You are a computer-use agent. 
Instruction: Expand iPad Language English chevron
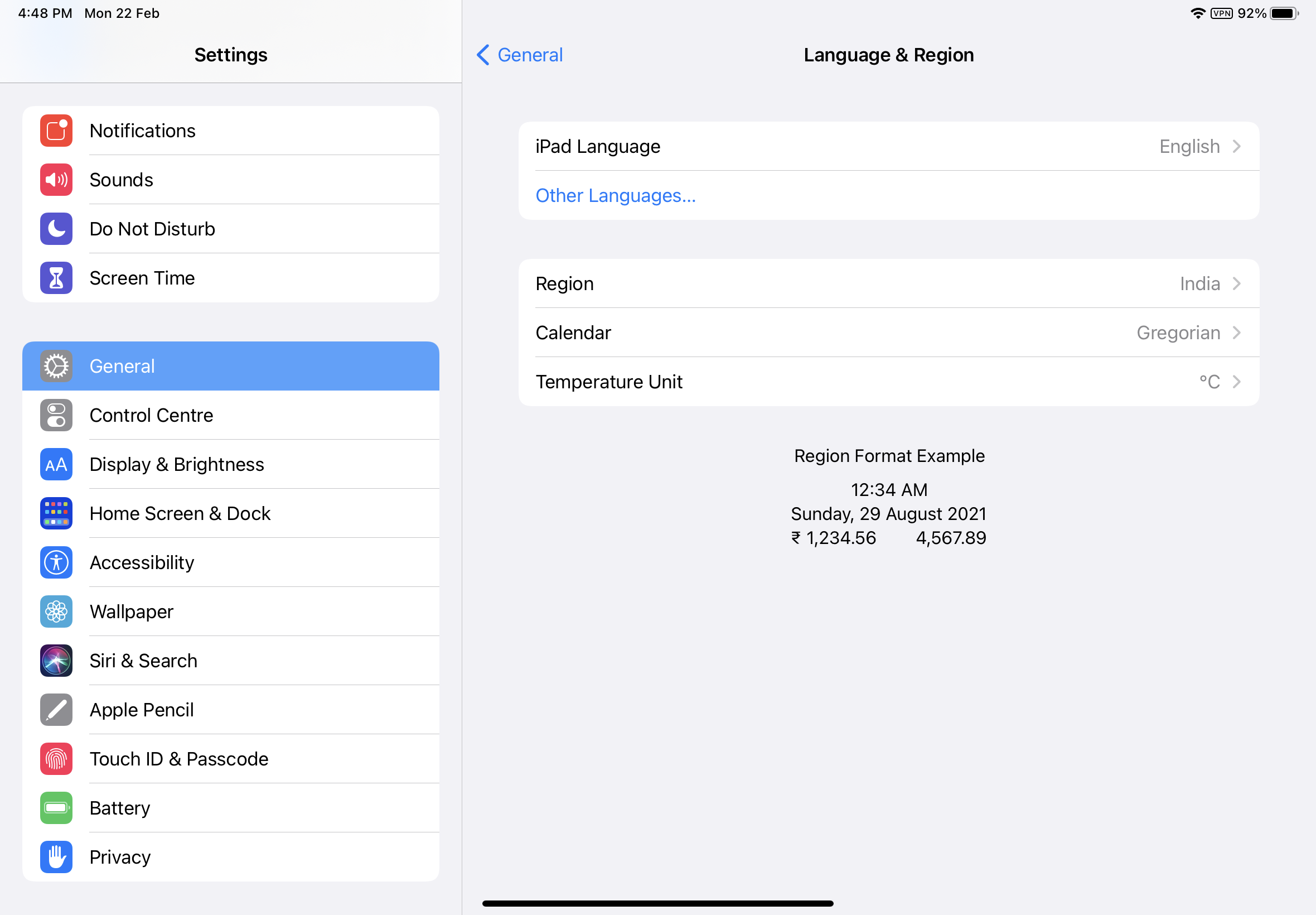click(x=1236, y=147)
